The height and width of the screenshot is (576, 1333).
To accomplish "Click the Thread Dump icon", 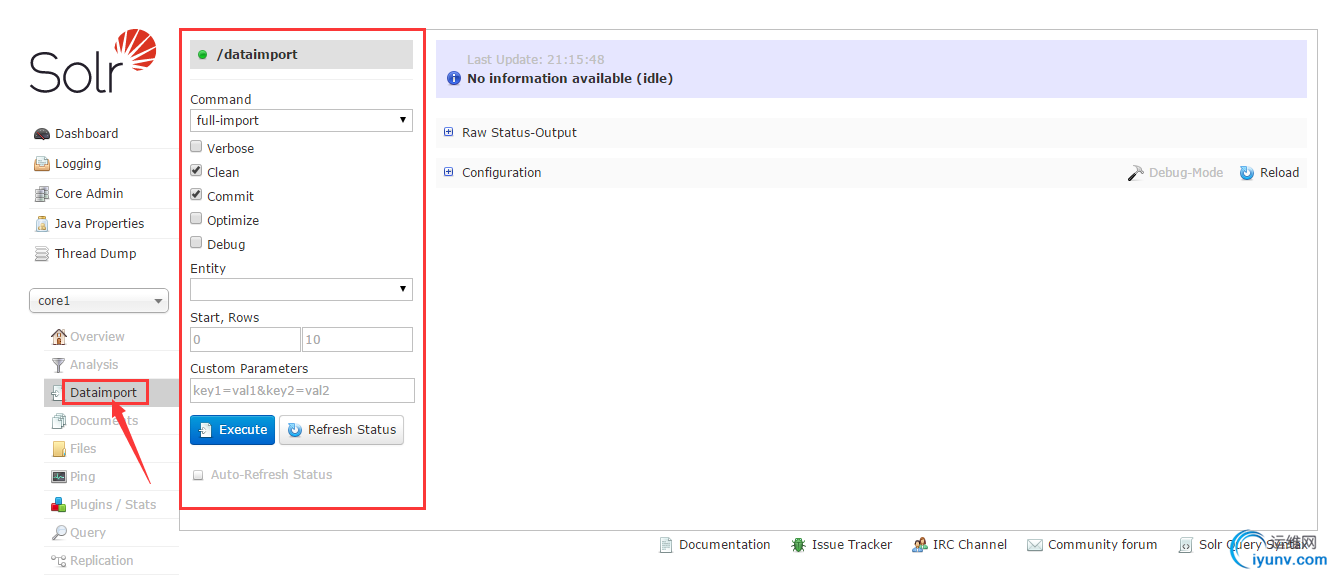I will (42, 254).
